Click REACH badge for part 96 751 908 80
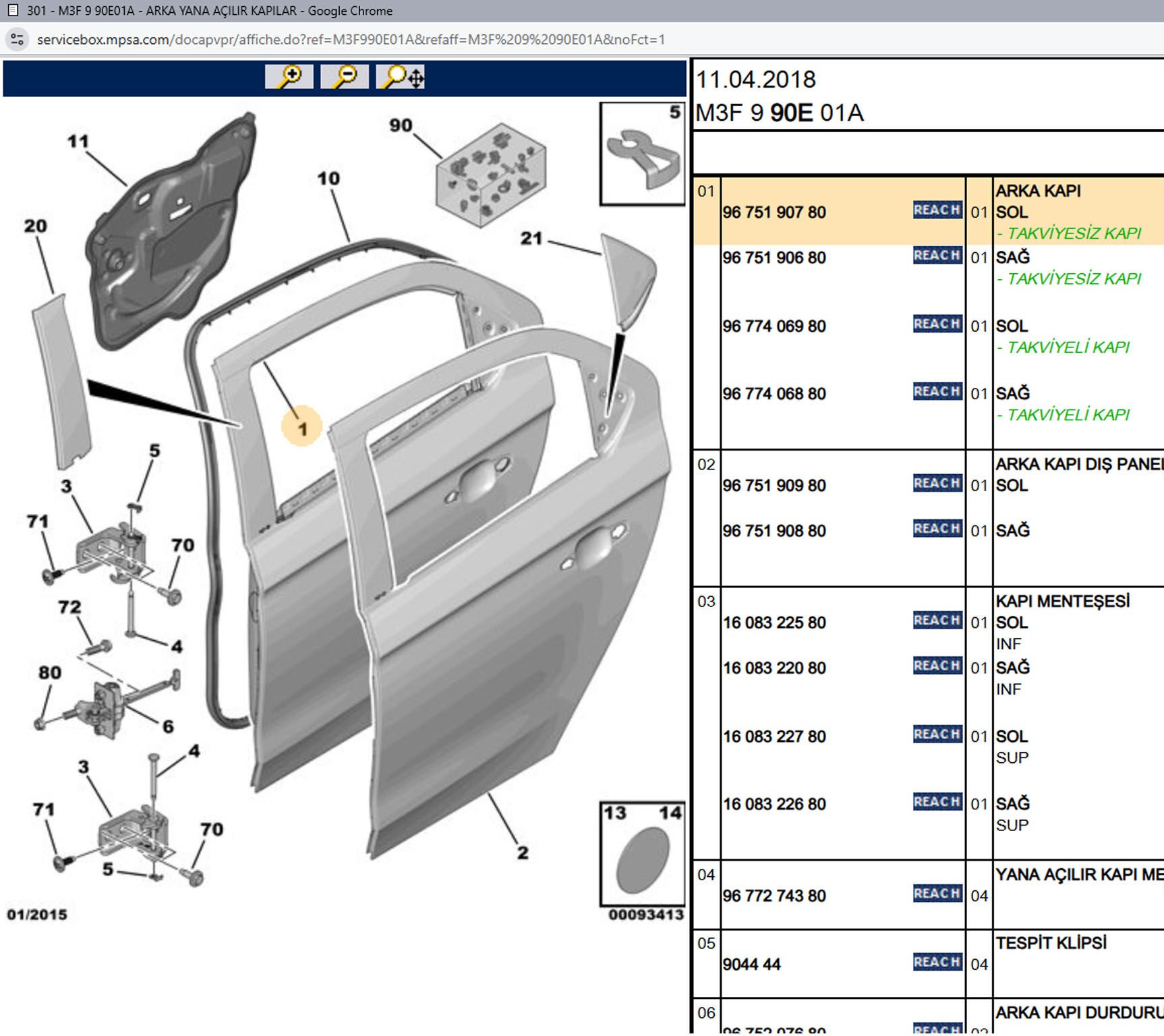Image resolution: width=1164 pixels, height=1036 pixels. tap(937, 529)
